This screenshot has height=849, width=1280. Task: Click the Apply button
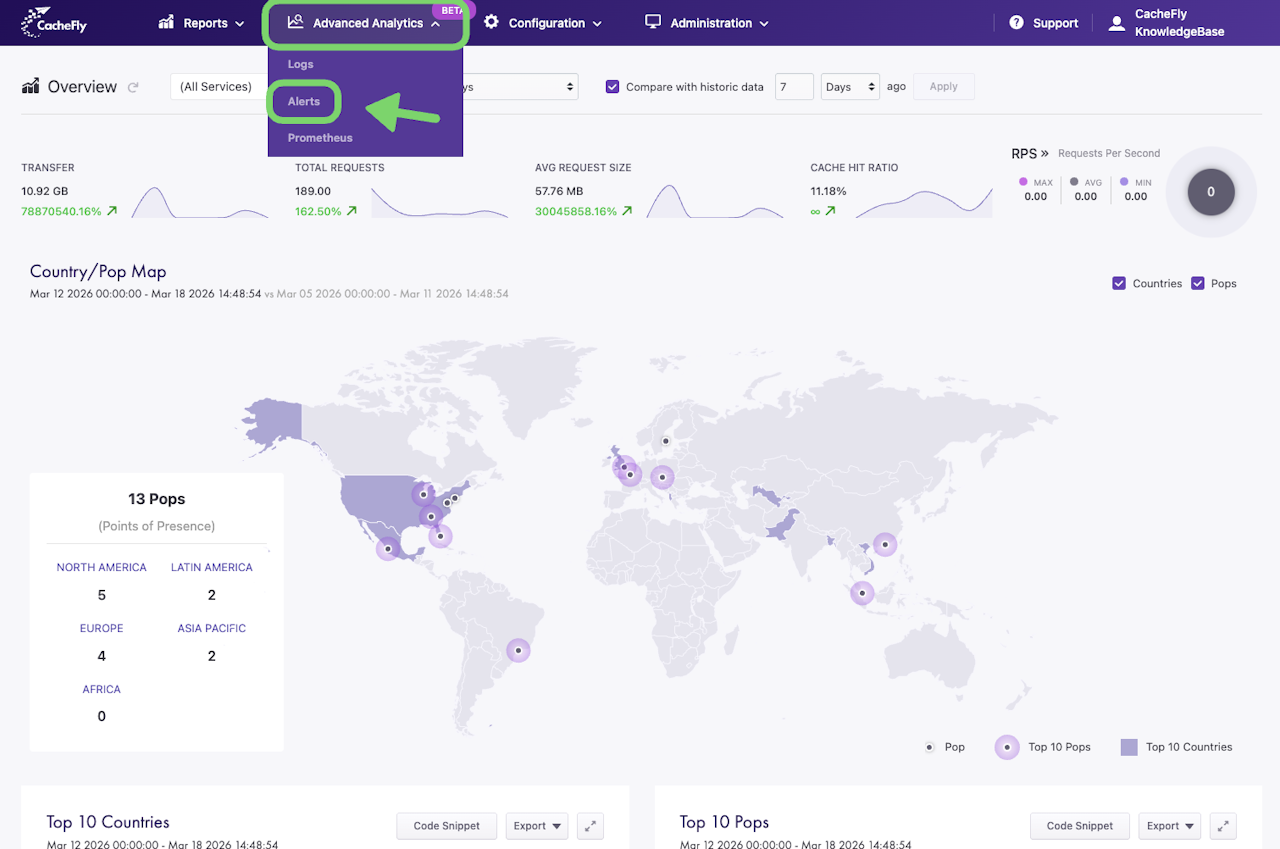943,87
